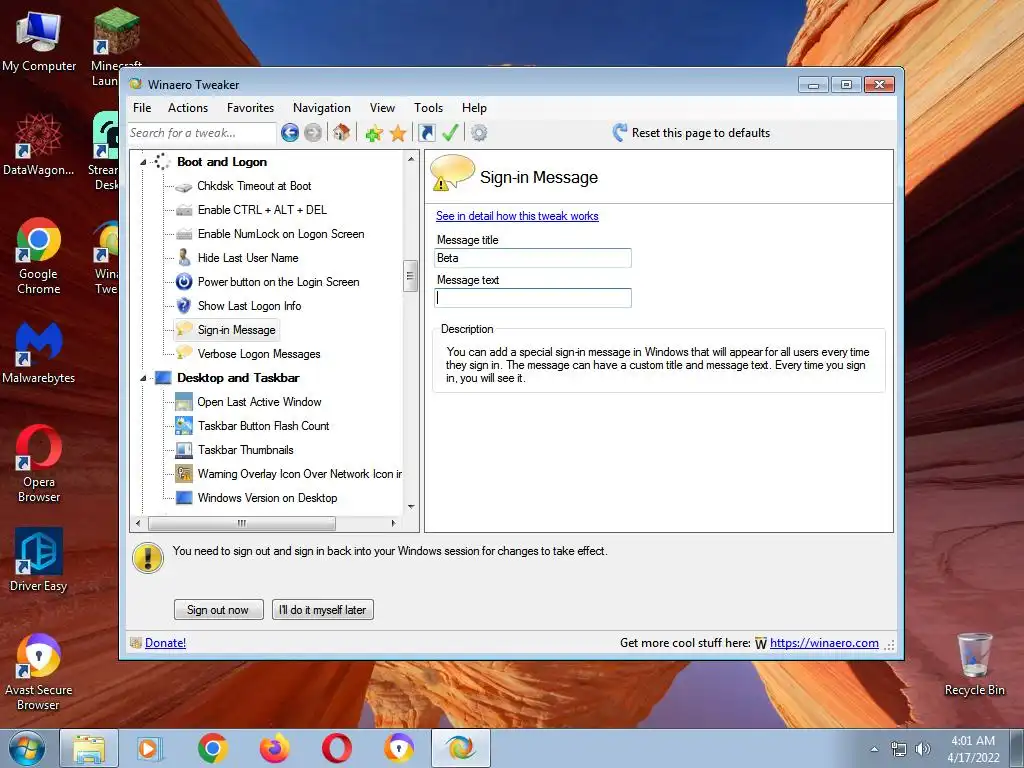The image size is (1024, 768).
Task: Open the Home page house icon
Action: pyautogui.click(x=342, y=133)
